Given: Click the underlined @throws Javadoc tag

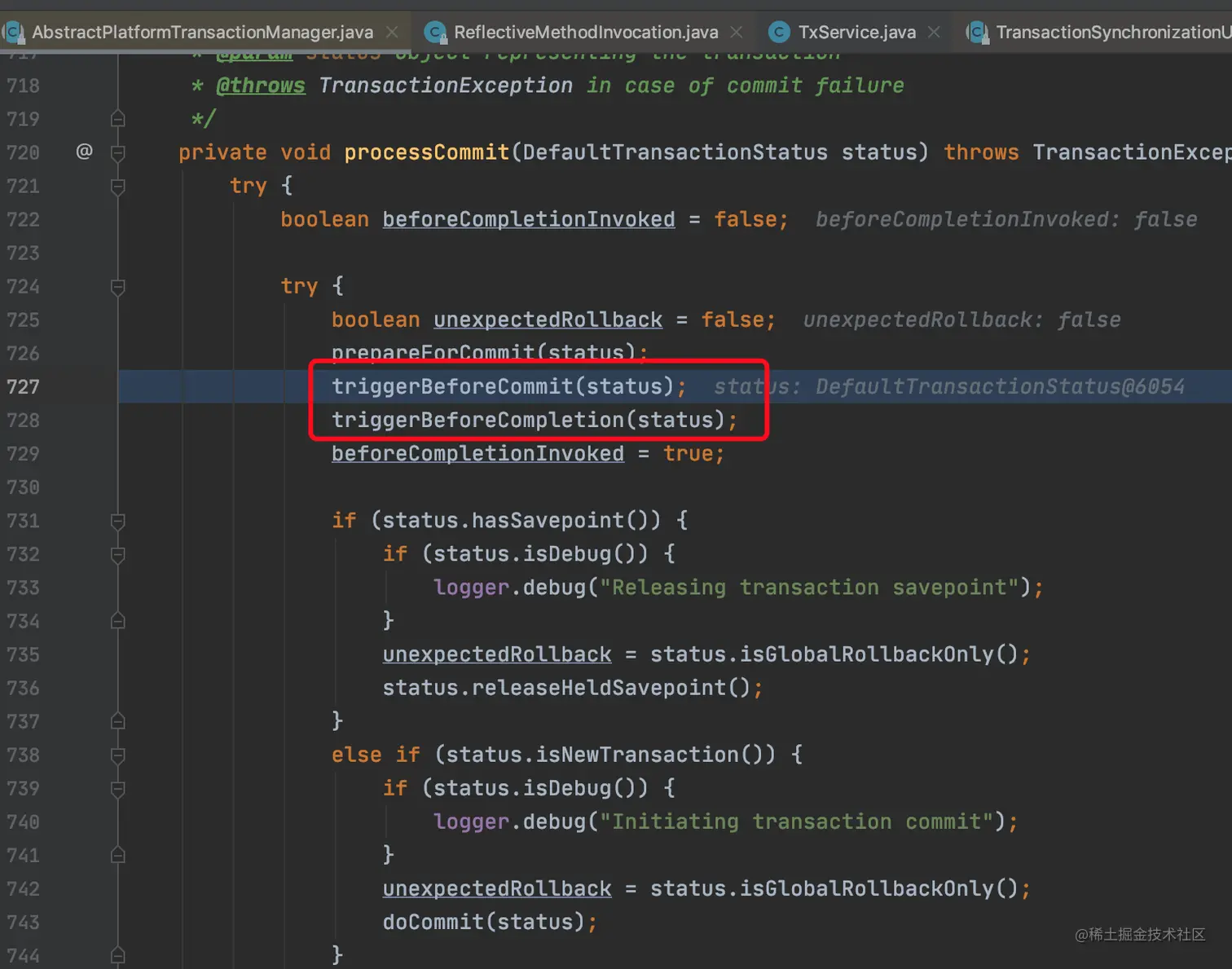Looking at the screenshot, I should [x=261, y=86].
